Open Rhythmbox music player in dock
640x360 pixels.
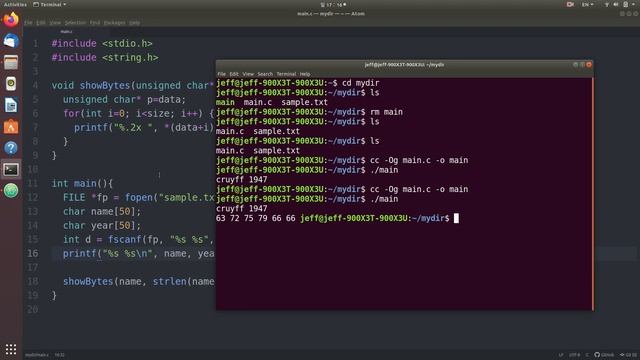coord(11,84)
